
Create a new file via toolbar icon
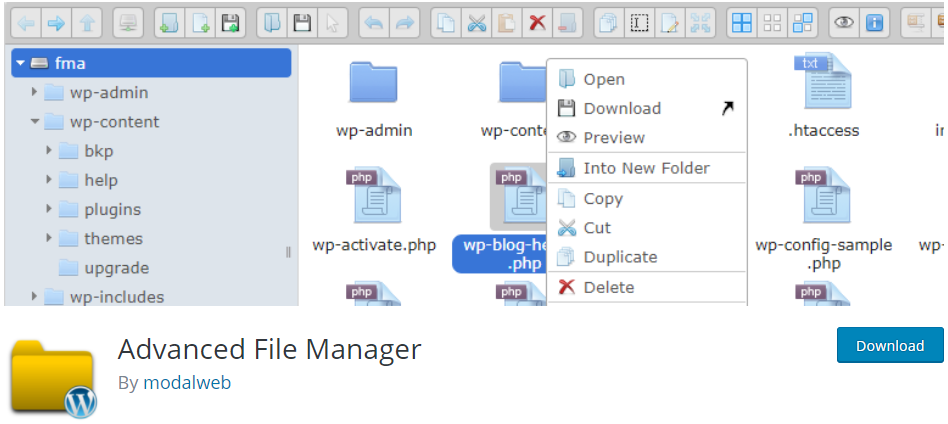coord(200,24)
